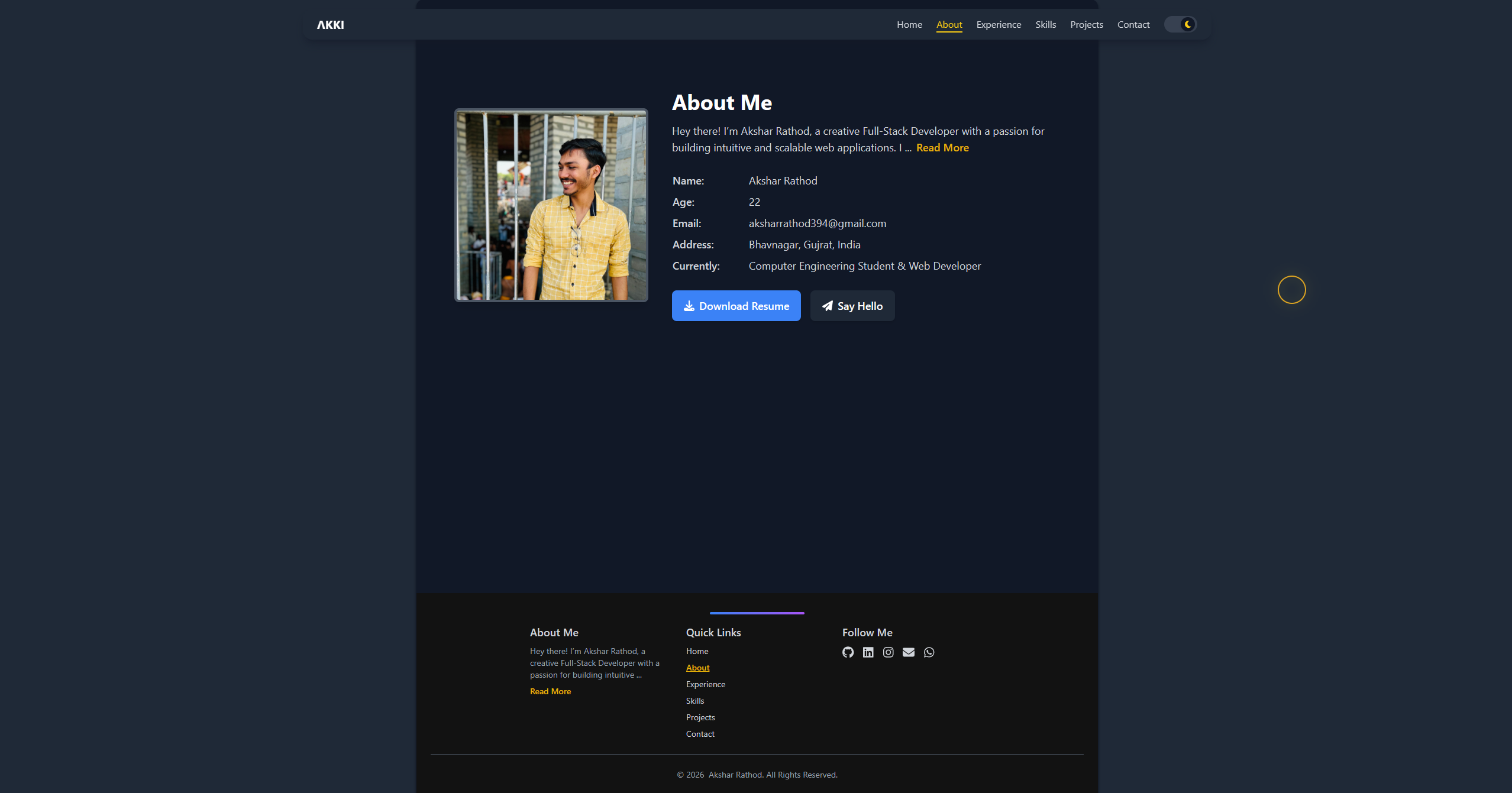
Task: Open the Instagram icon under Follow Me
Action: coord(888,652)
